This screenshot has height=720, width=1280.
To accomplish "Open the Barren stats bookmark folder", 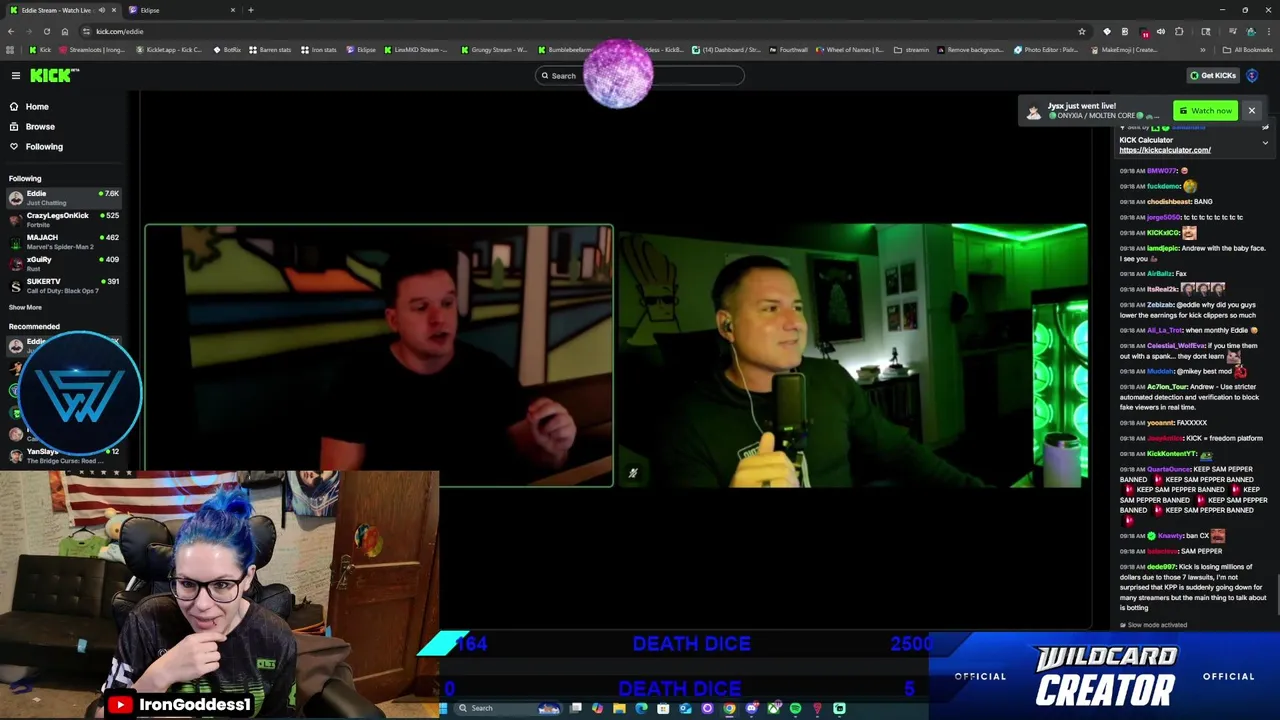I will click(270, 50).
